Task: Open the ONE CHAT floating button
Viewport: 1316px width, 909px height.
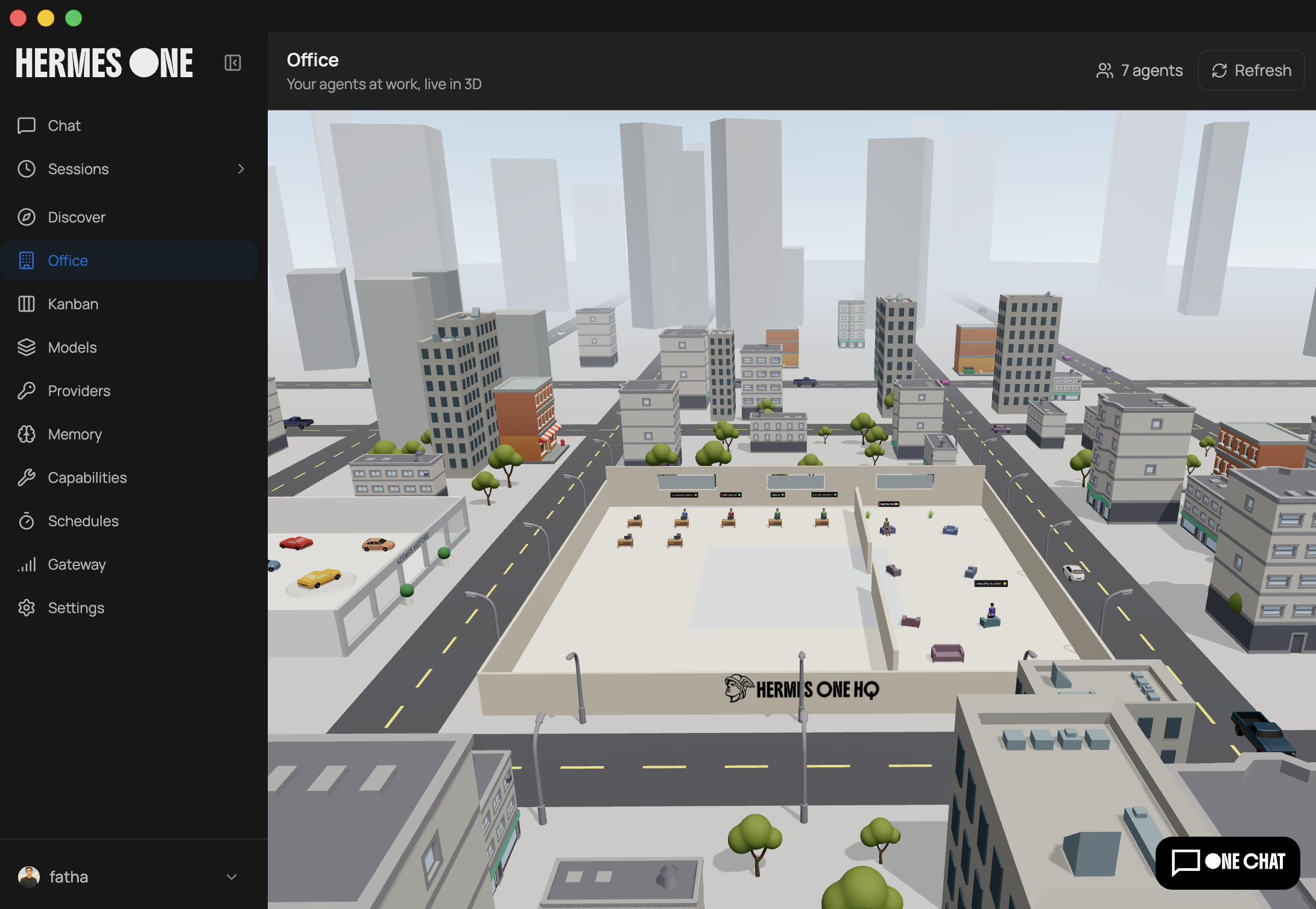Action: tap(1228, 862)
